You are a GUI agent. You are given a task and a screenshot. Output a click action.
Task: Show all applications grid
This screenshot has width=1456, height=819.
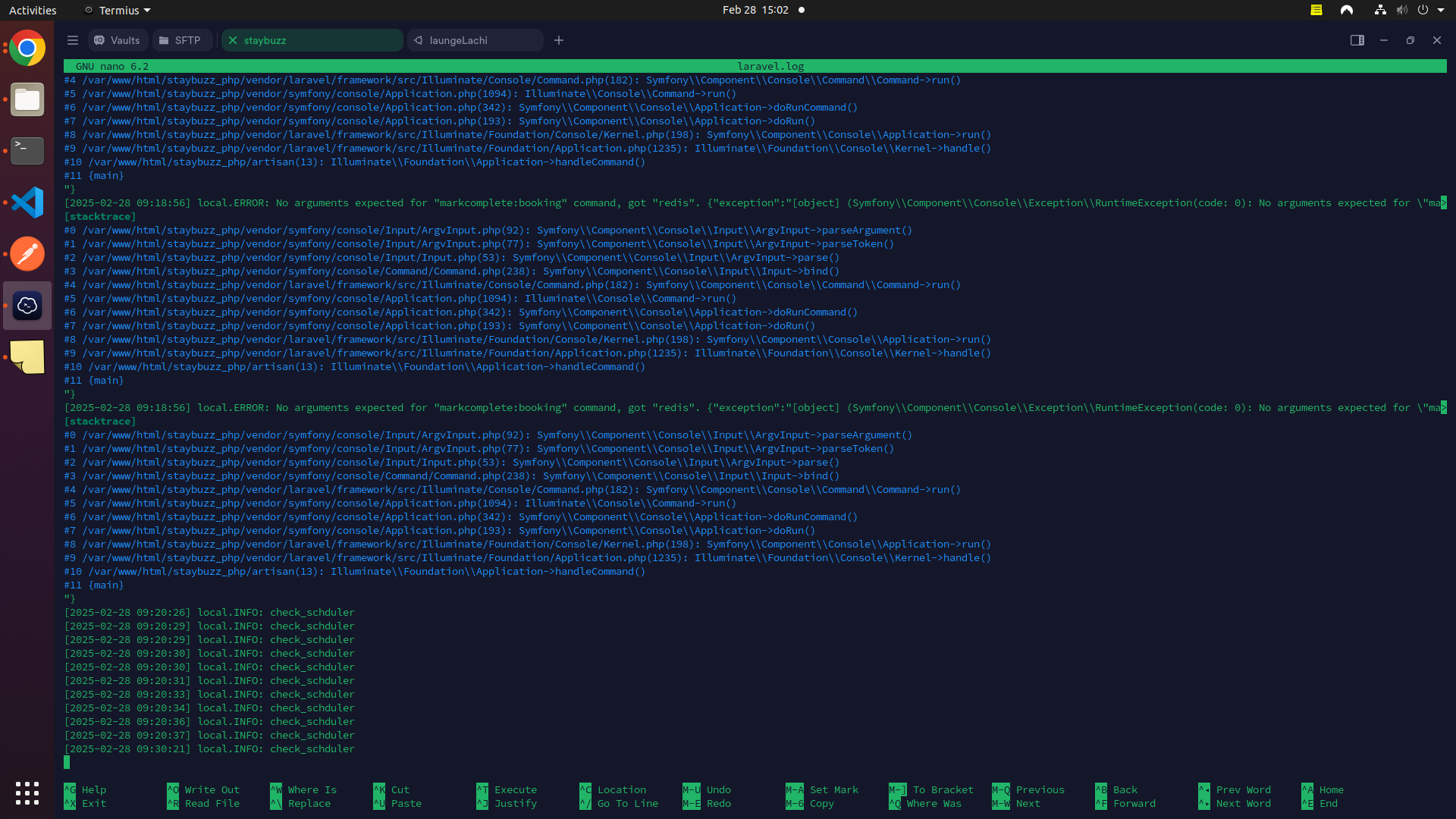[x=27, y=793]
